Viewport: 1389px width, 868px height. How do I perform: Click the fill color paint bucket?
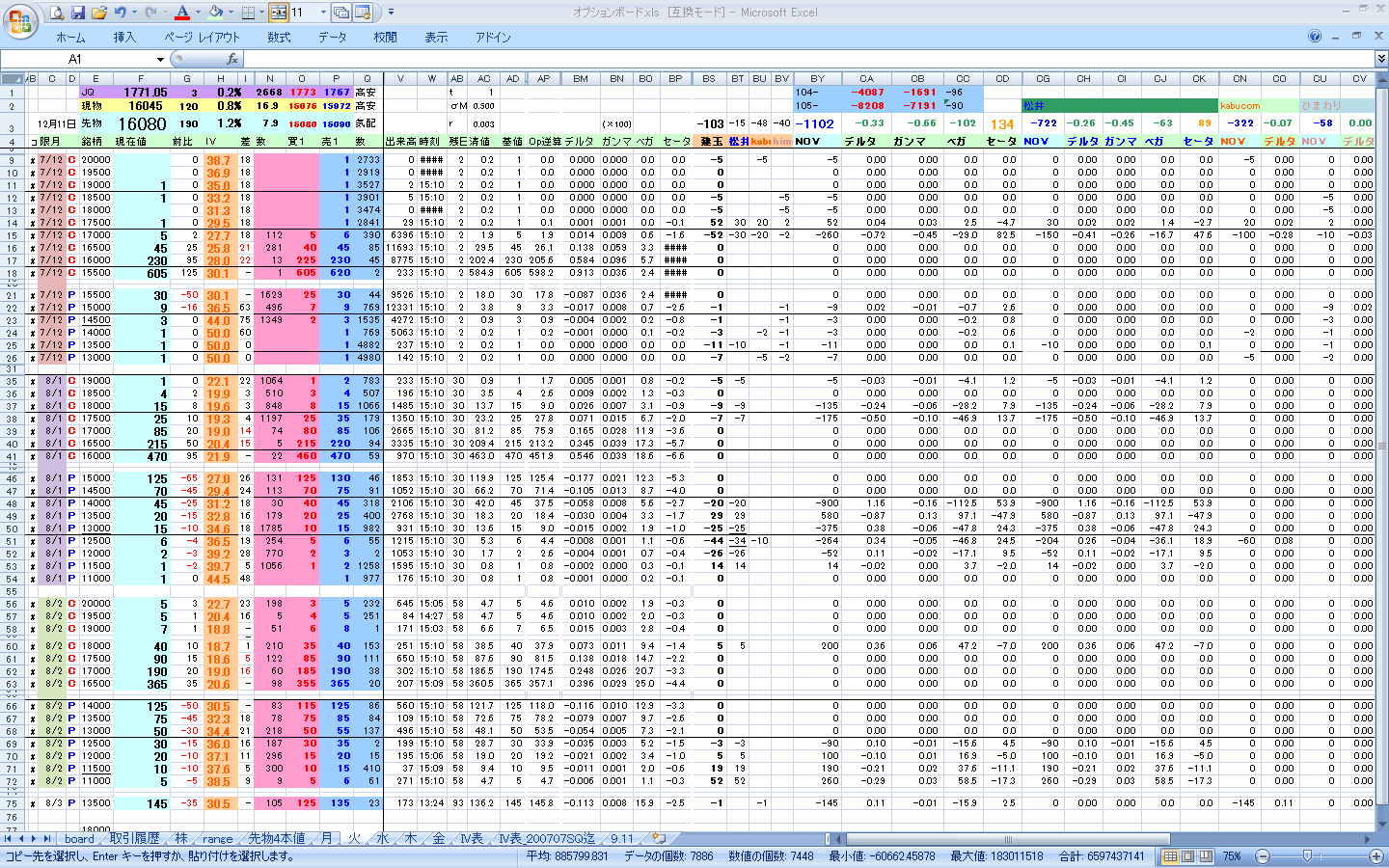215,13
